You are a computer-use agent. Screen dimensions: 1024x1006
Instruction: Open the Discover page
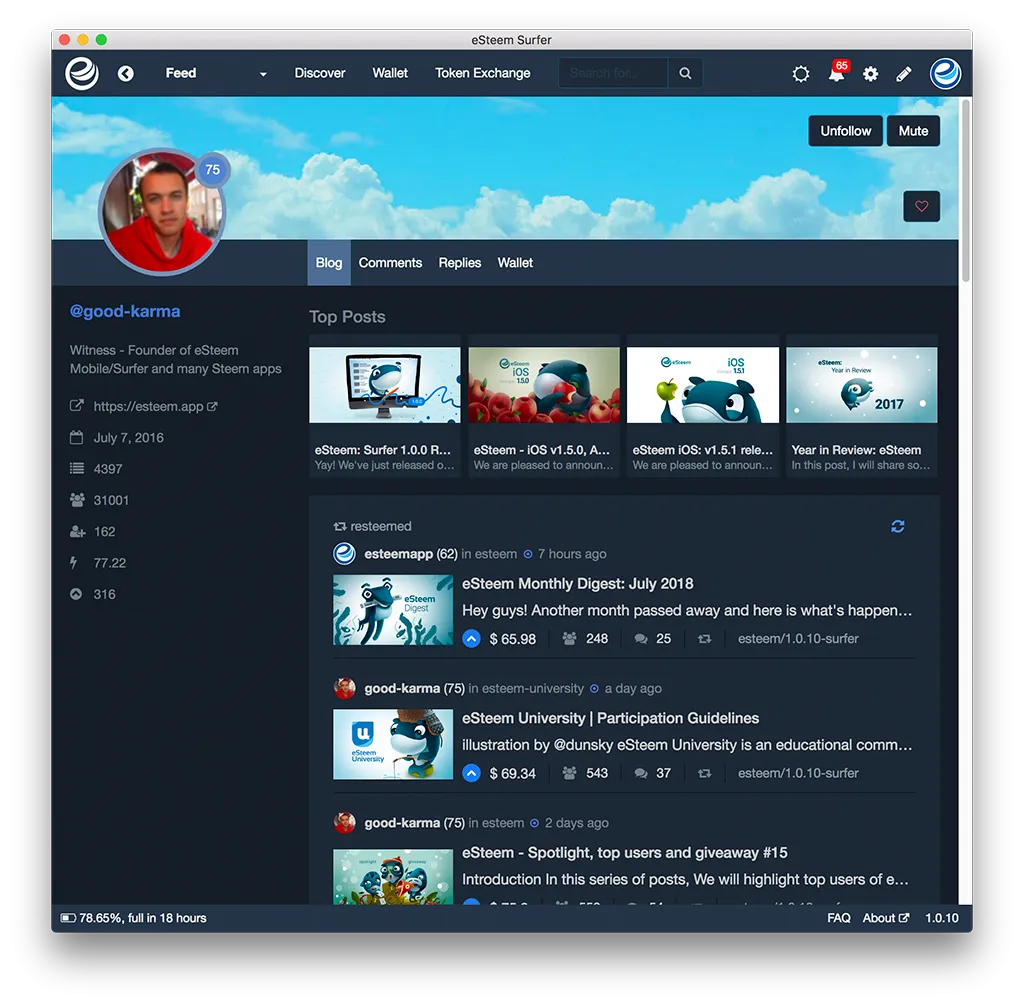point(319,73)
